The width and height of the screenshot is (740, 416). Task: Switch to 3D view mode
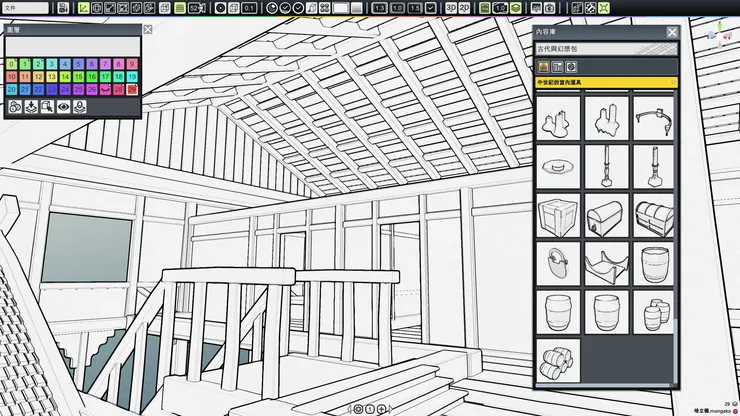451,8
